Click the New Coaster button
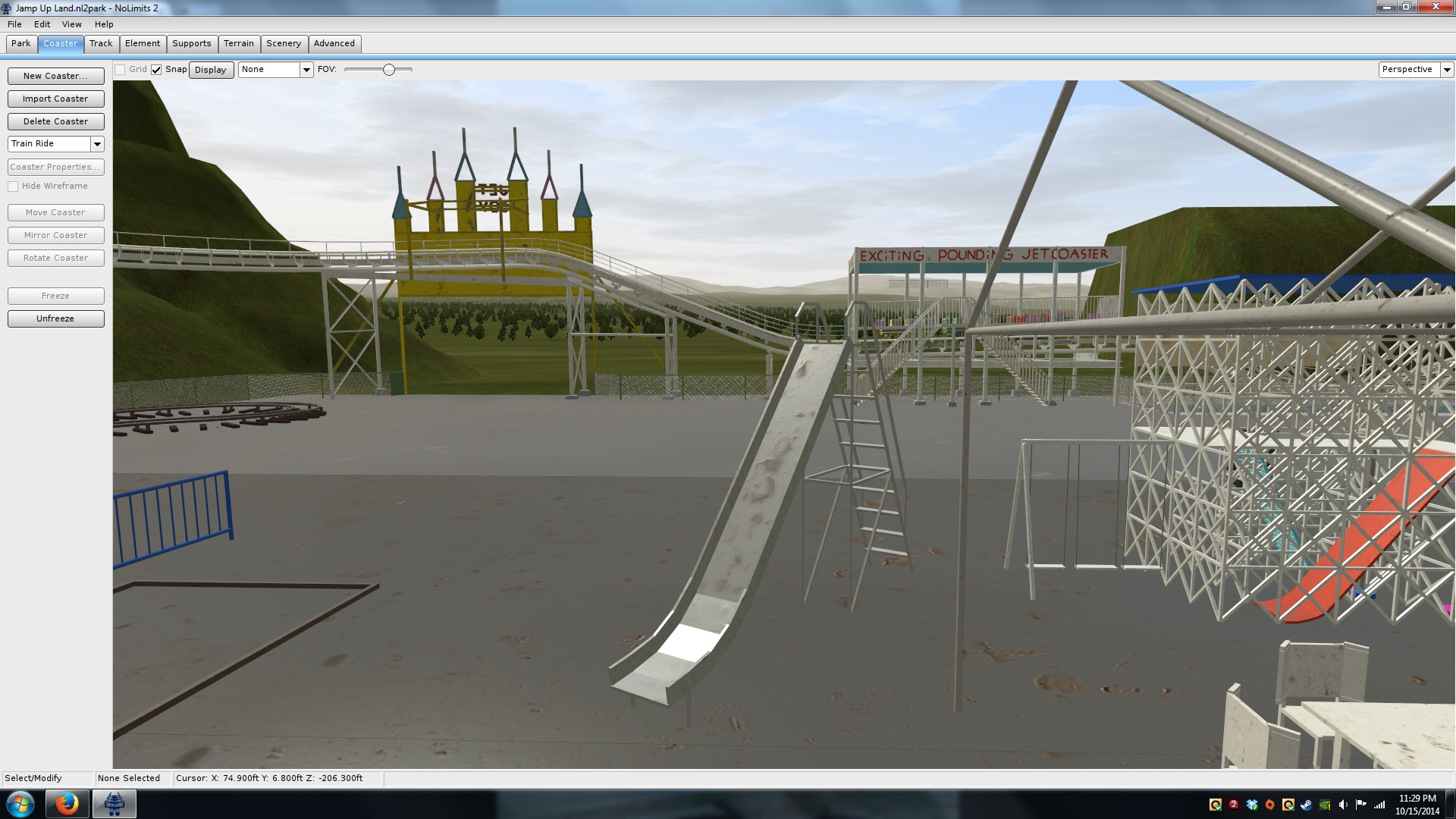The height and width of the screenshot is (819, 1456). coord(55,76)
